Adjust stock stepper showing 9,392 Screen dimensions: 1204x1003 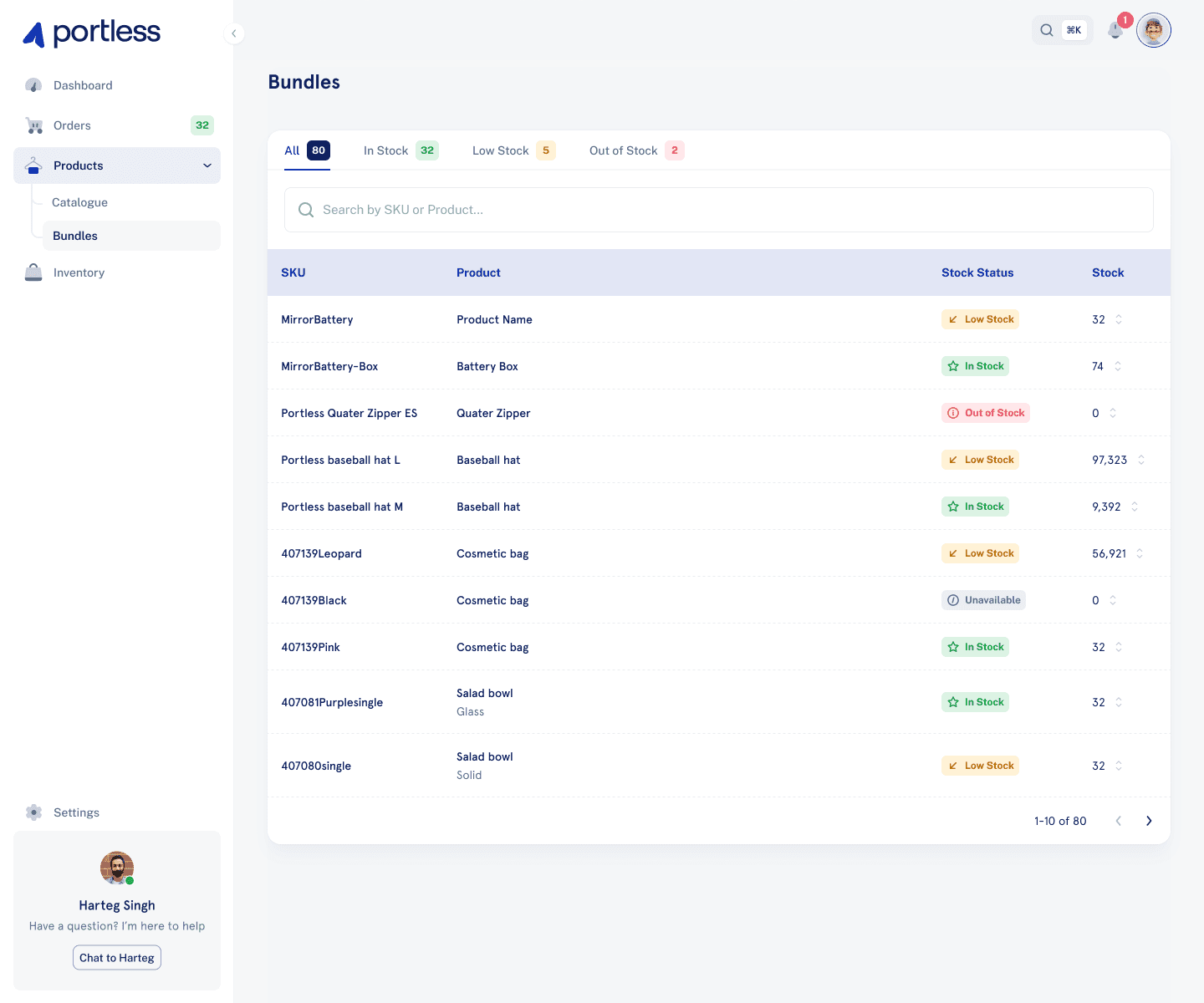pyautogui.click(x=1135, y=507)
